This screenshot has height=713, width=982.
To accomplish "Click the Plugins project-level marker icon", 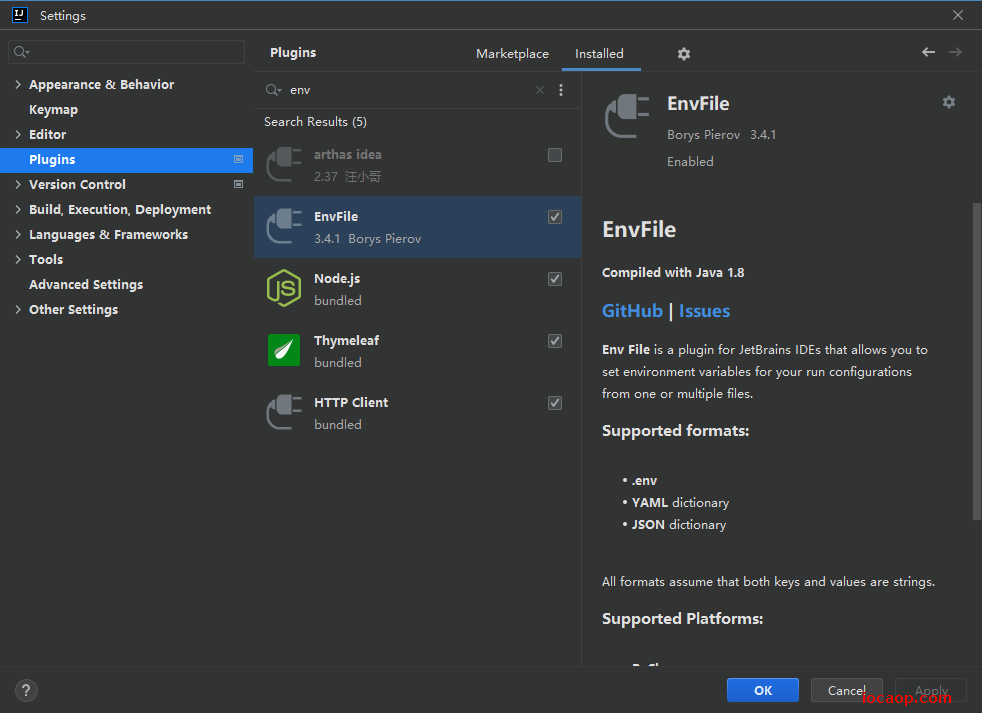I will [238, 159].
